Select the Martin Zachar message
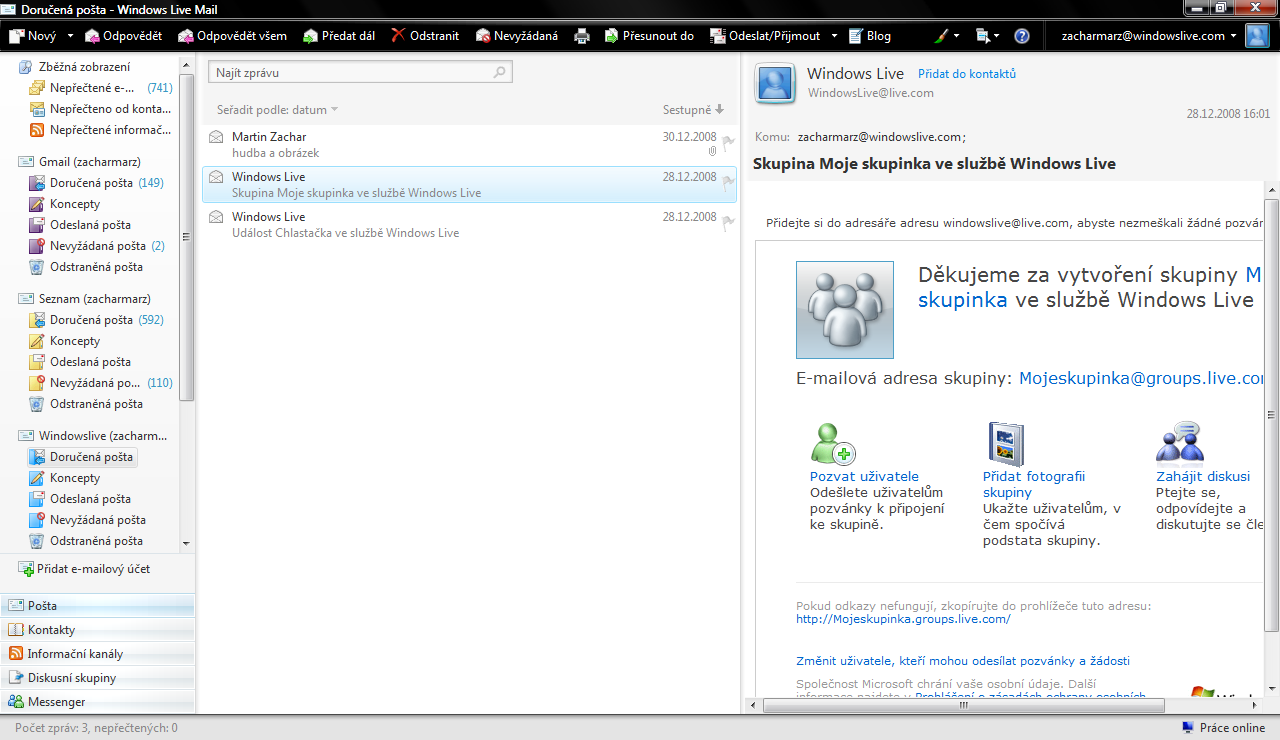1280x740 pixels. pos(468,145)
